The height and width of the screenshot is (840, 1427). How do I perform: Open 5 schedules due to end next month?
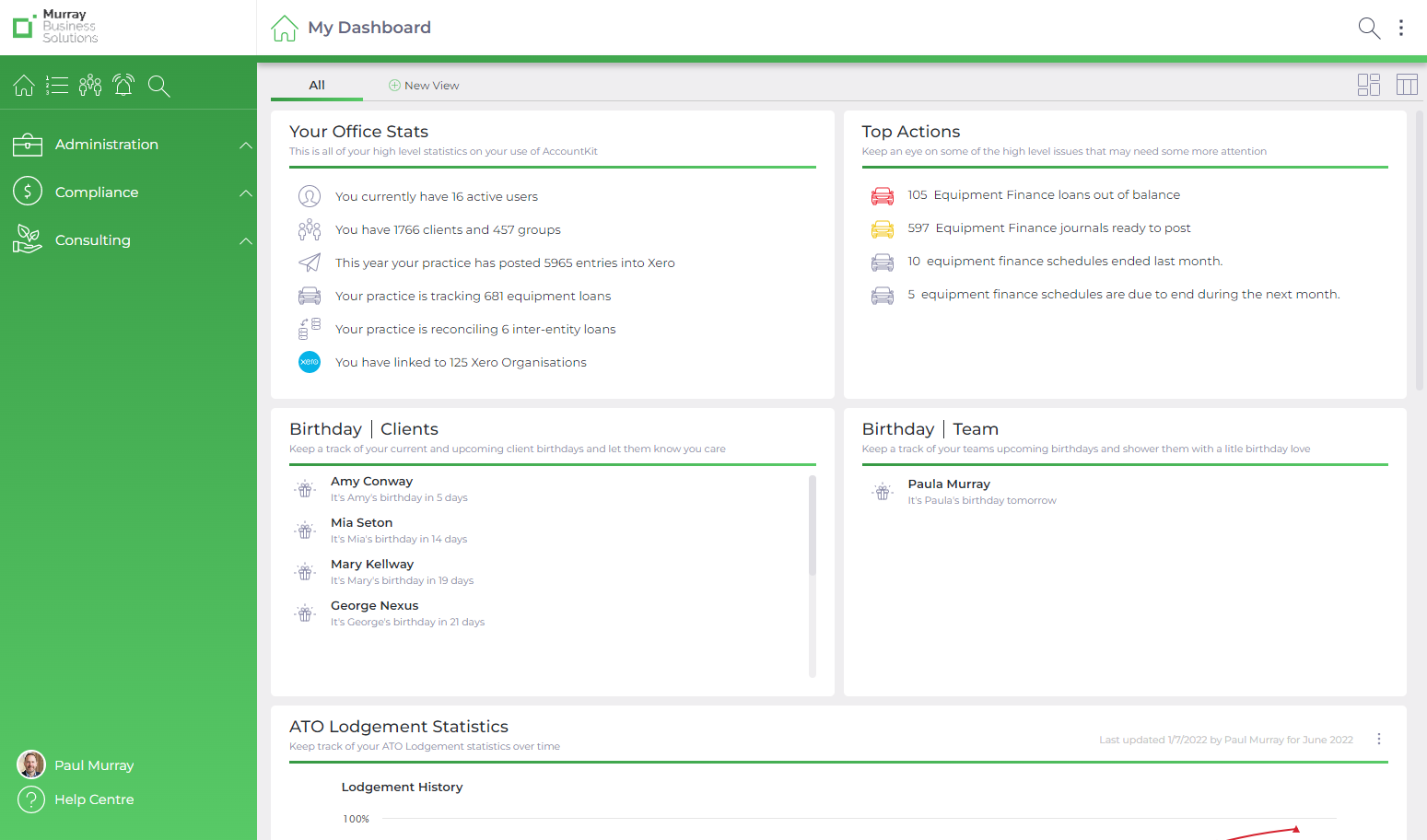pyautogui.click(x=1124, y=294)
